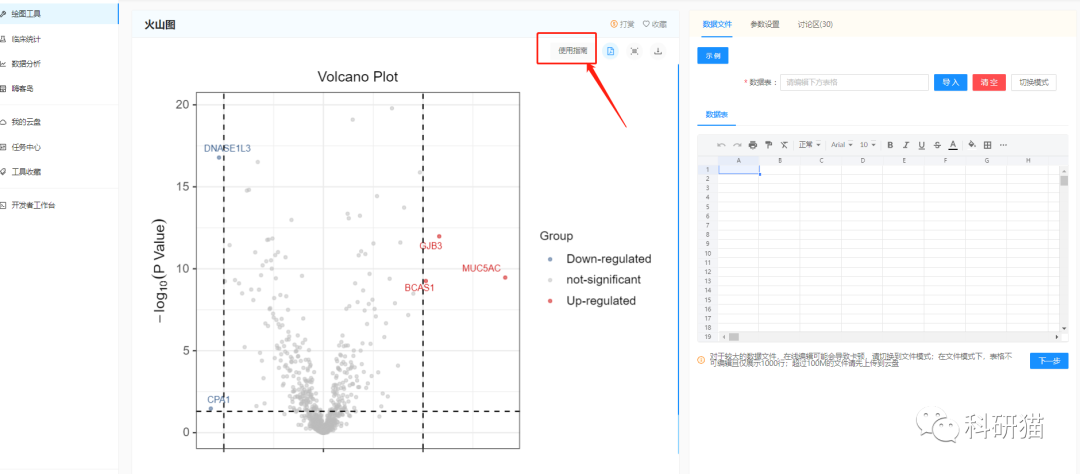The width and height of the screenshot is (1080, 474).
Task: Click the MUC5AC gene label on plot
Action: tap(481, 268)
